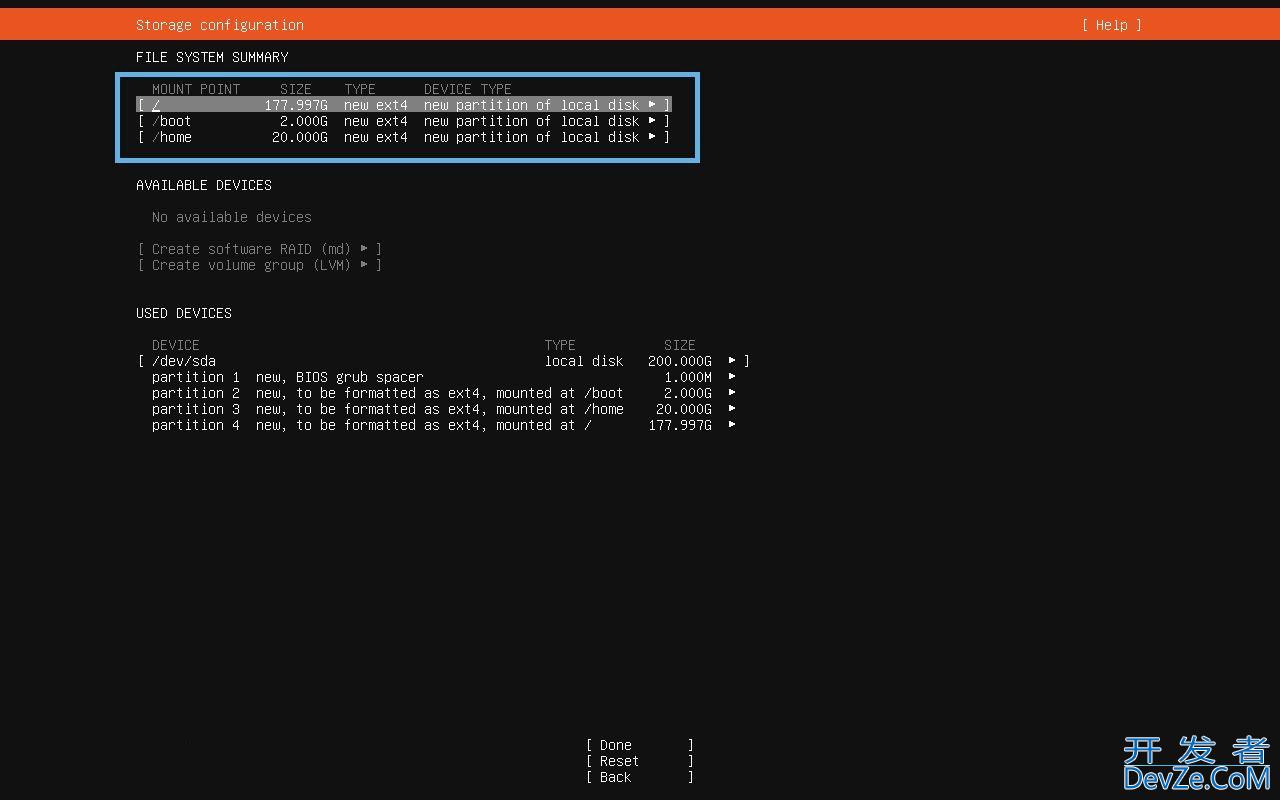Click the 2.000G size in file system summary
Image resolution: width=1280 pixels, height=800 pixels.
(304, 121)
